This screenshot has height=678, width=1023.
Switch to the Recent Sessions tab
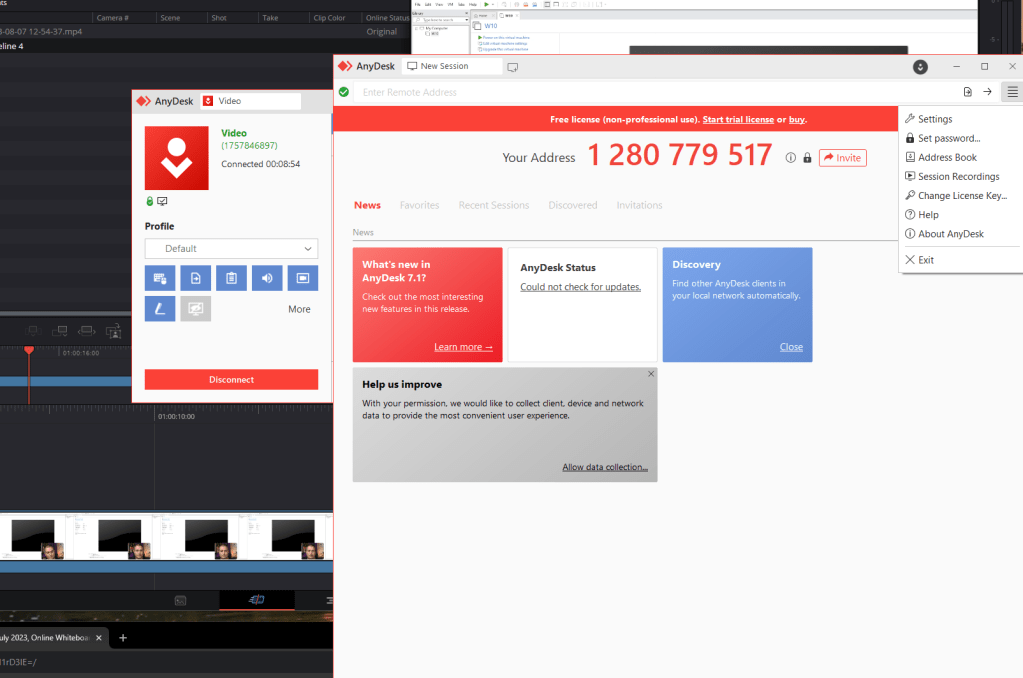pos(494,205)
